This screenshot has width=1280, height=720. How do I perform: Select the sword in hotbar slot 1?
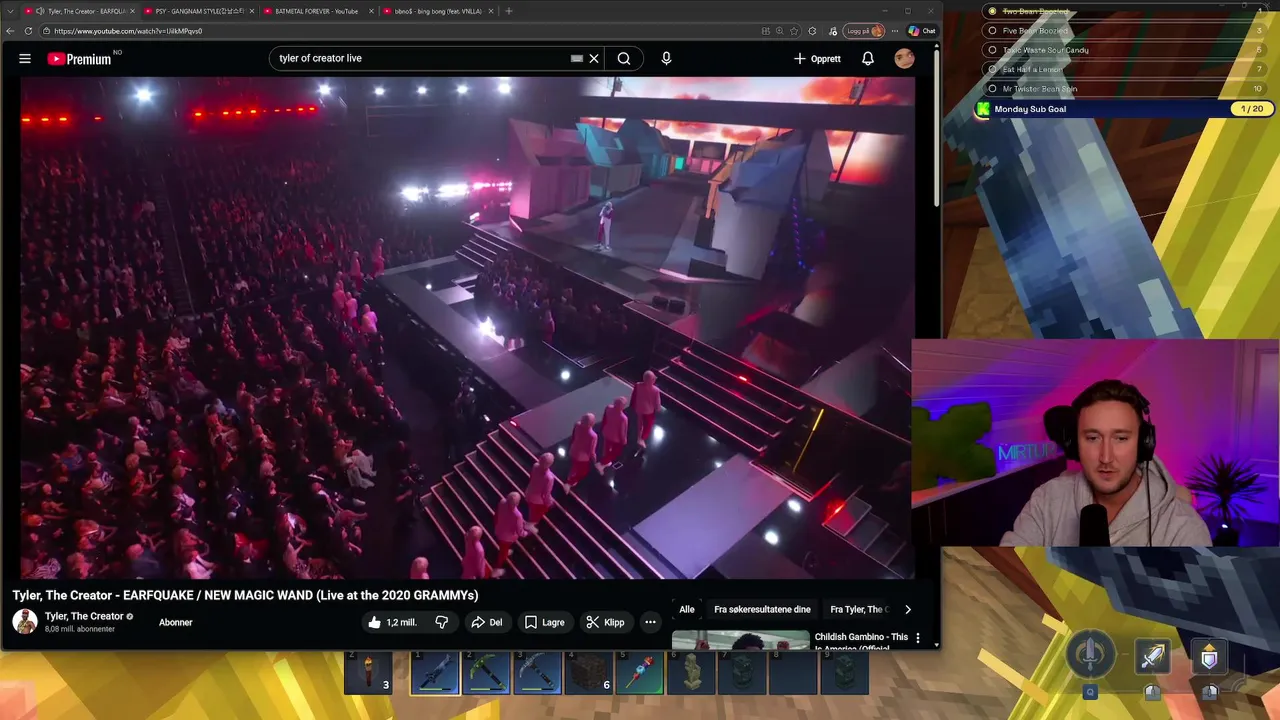click(x=435, y=672)
